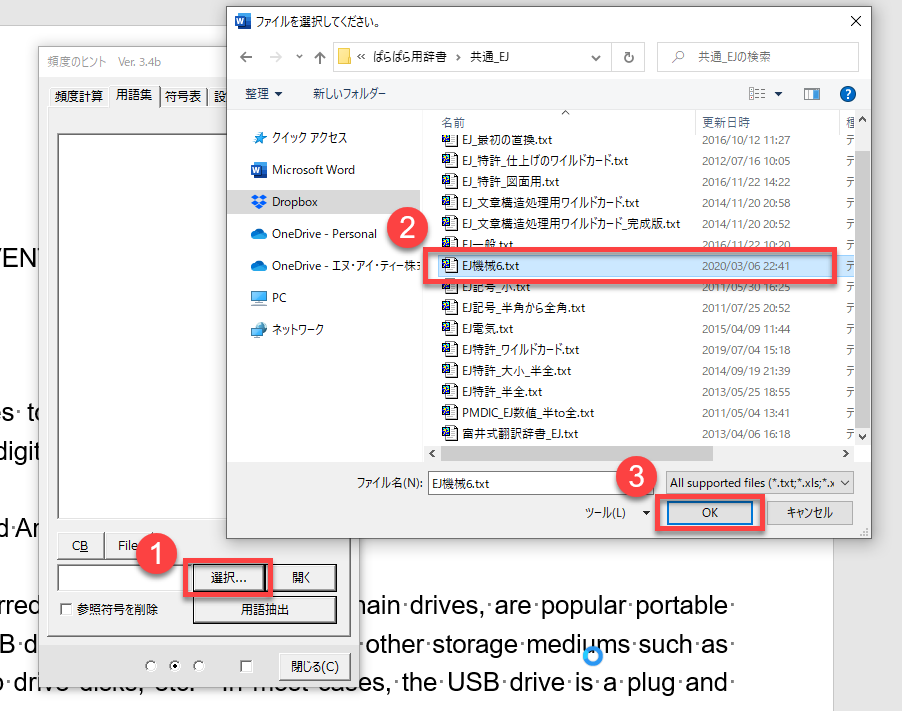Select the middle radio button near 閉じる
Viewport: 902px width, 711px height.
pyautogui.click(x=175, y=666)
